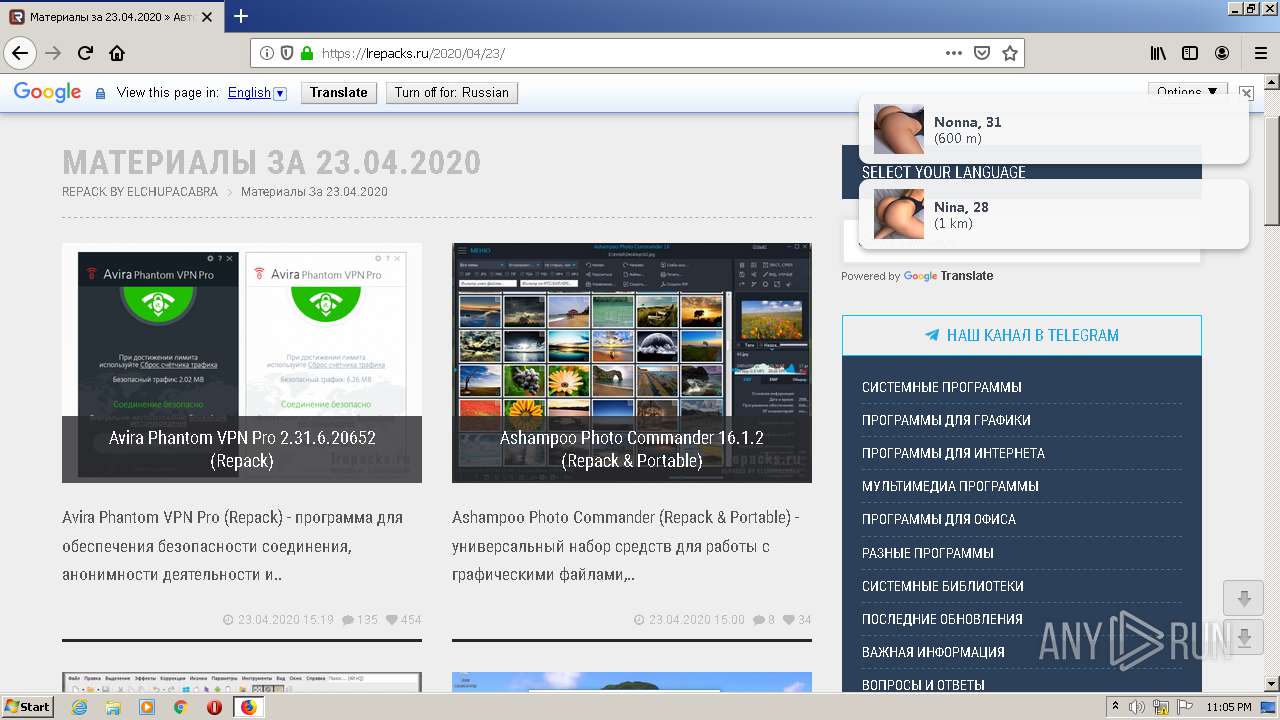Open translate bar Options dropdown

(x=1188, y=91)
